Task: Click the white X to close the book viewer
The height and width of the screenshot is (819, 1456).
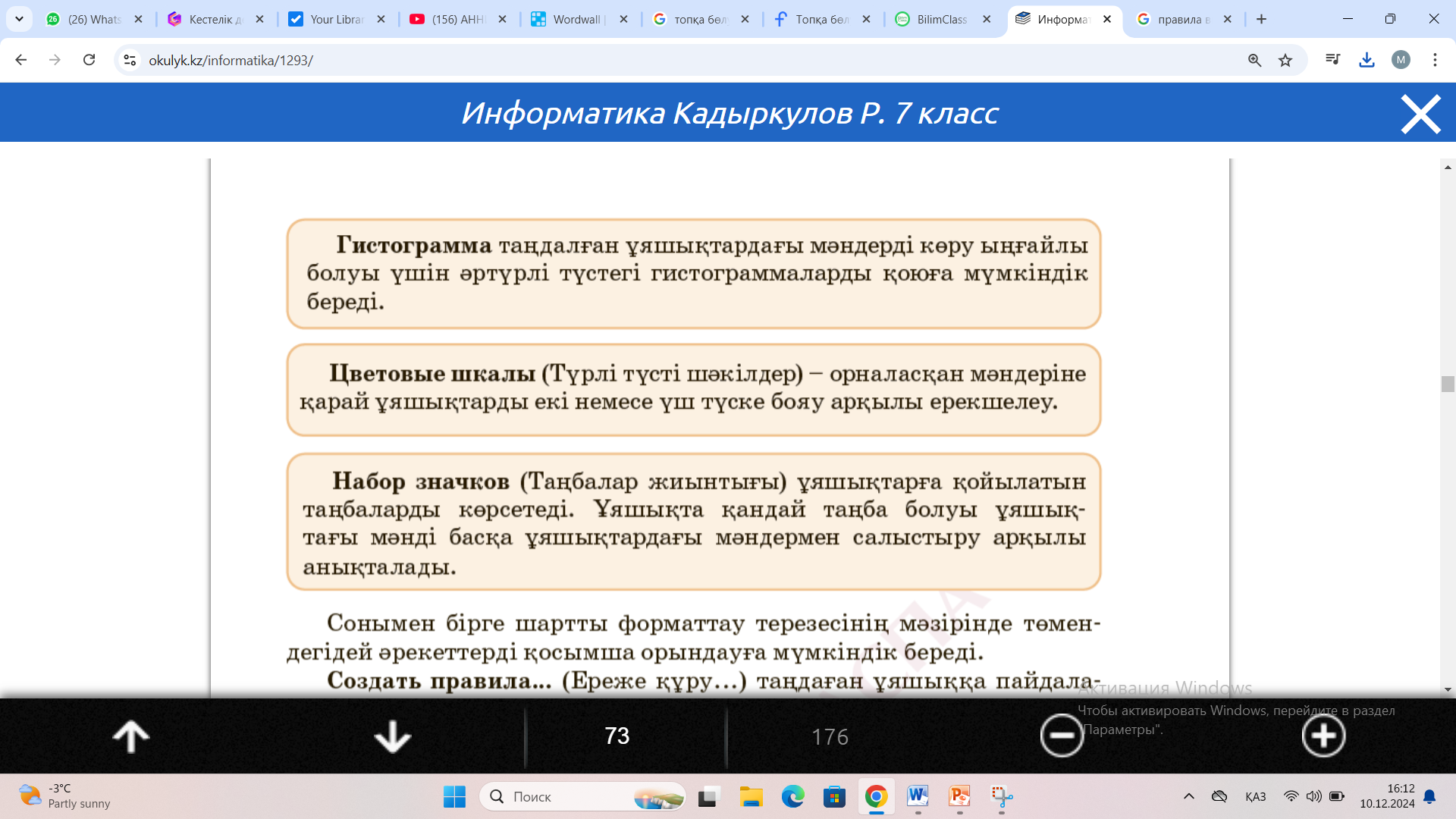Action: 1420,114
